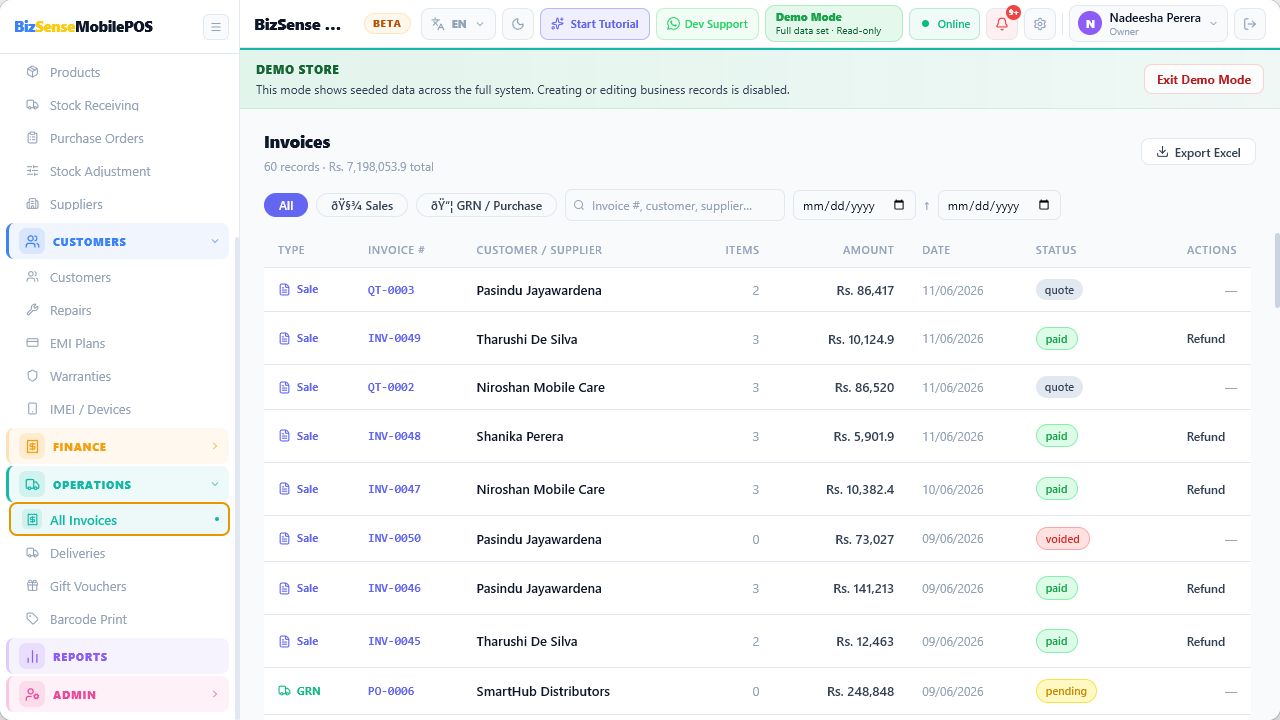Open the notifications bell icon
Viewport: 1280px width, 720px height.
pos(1002,24)
